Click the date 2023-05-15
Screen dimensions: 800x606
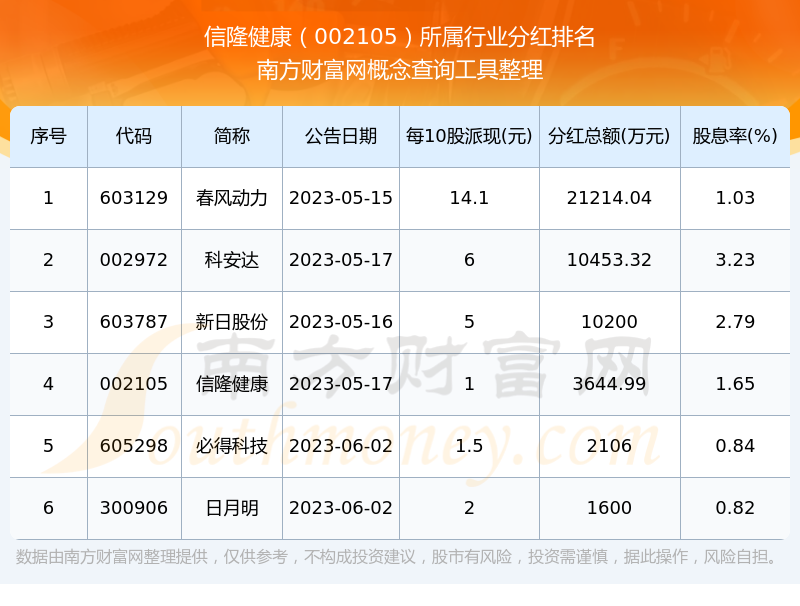tap(341, 198)
